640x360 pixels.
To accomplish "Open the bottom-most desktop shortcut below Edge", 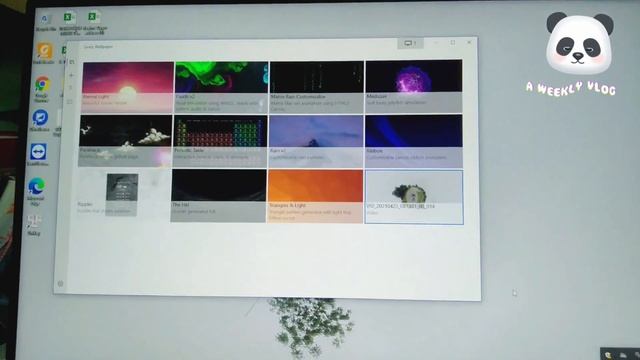I will pyautogui.click(x=34, y=225).
